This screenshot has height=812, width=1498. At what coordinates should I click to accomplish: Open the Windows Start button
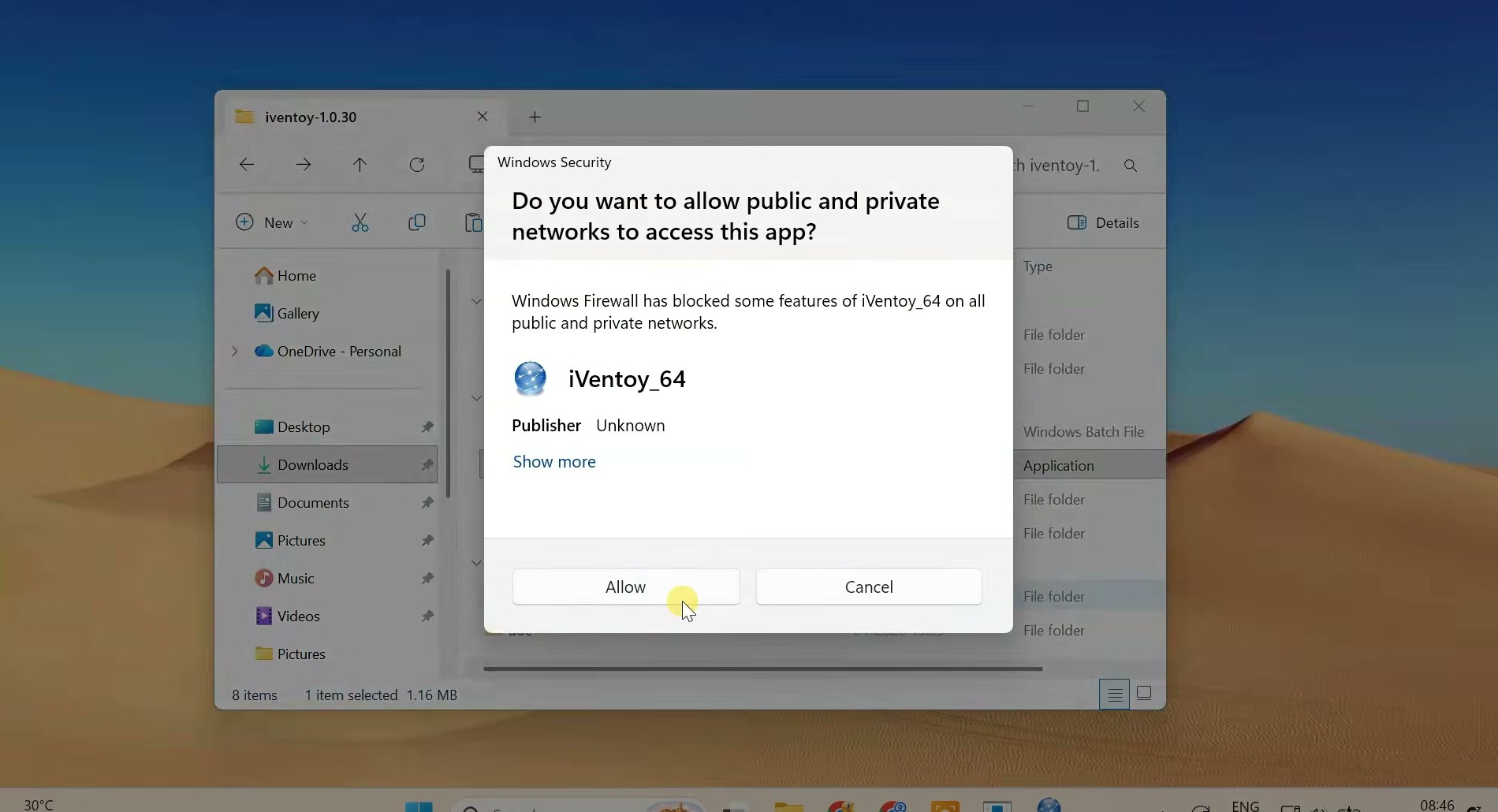(x=419, y=806)
